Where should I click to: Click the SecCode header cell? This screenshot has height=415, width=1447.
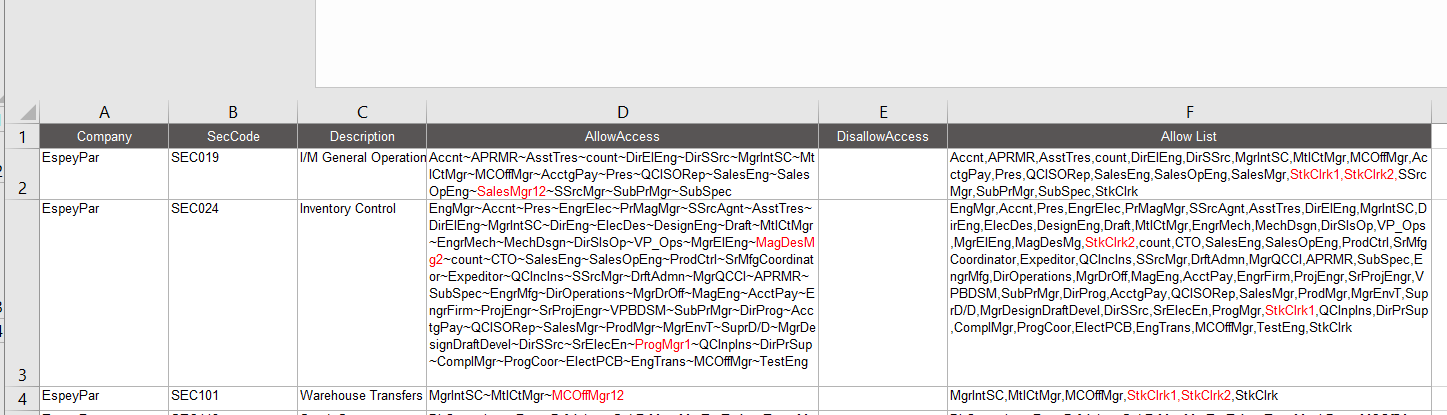pyautogui.click(x=233, y=137)
